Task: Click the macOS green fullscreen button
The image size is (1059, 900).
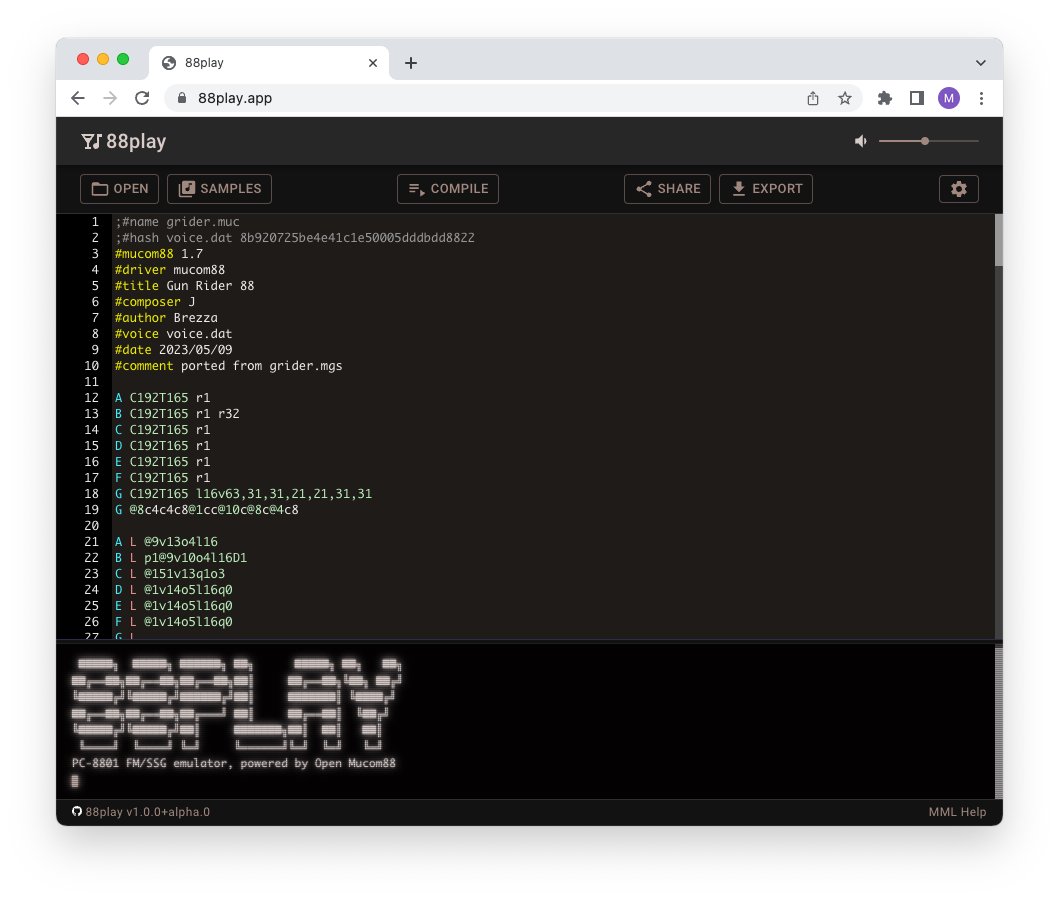Action: click(x=123, y=59)
